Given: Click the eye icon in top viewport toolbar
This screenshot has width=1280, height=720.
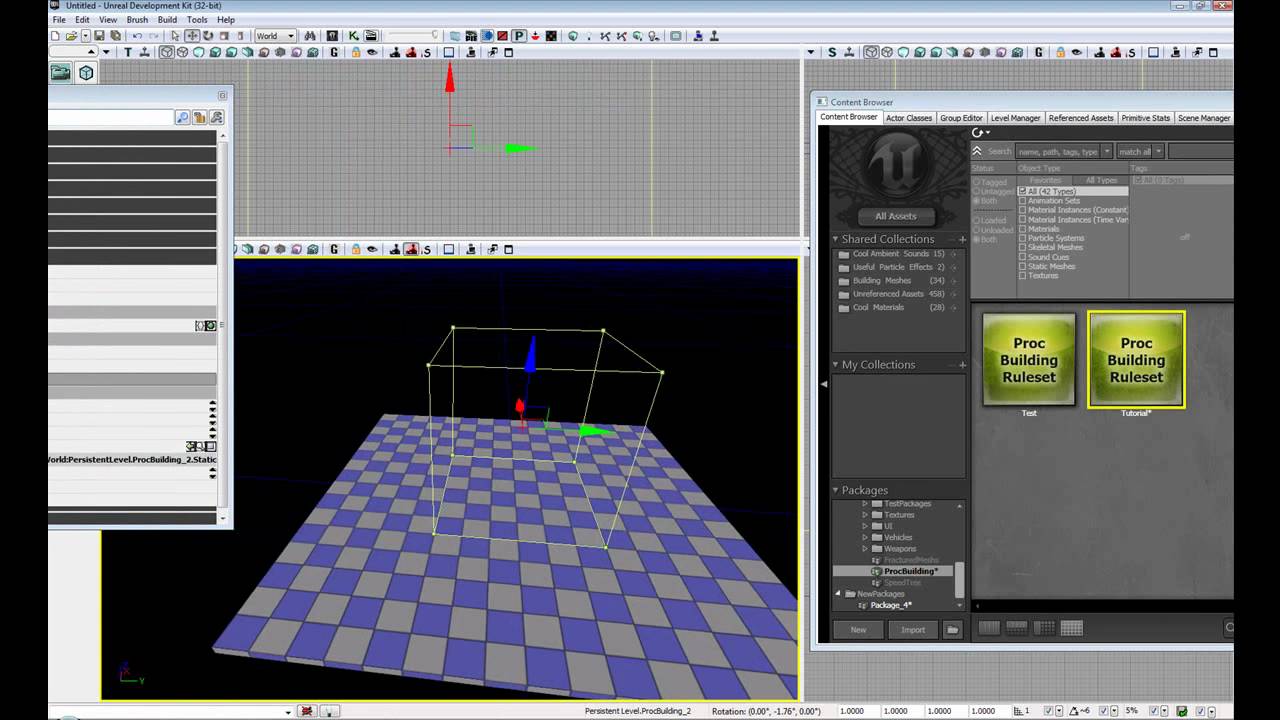Looking at the screenshot, I should coord(372,52).
